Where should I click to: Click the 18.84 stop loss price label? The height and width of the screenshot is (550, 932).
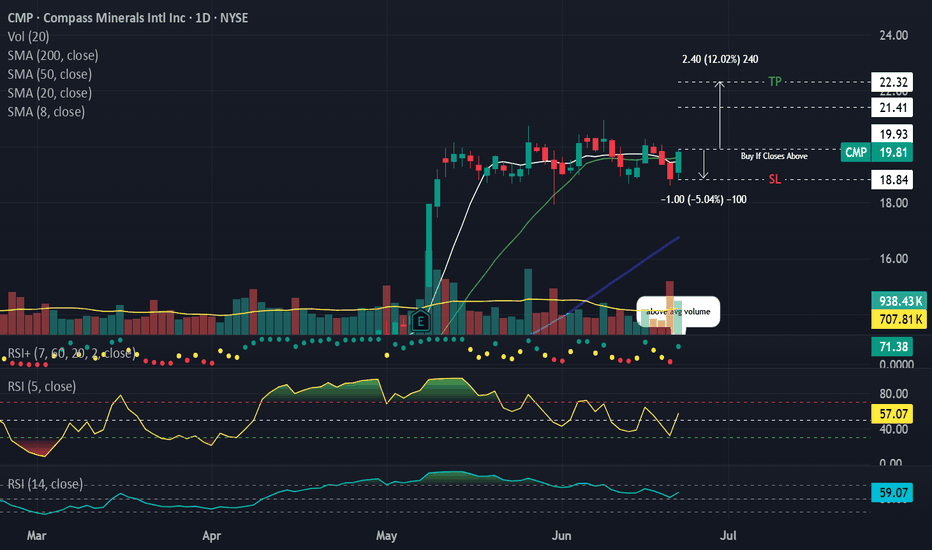892,180
